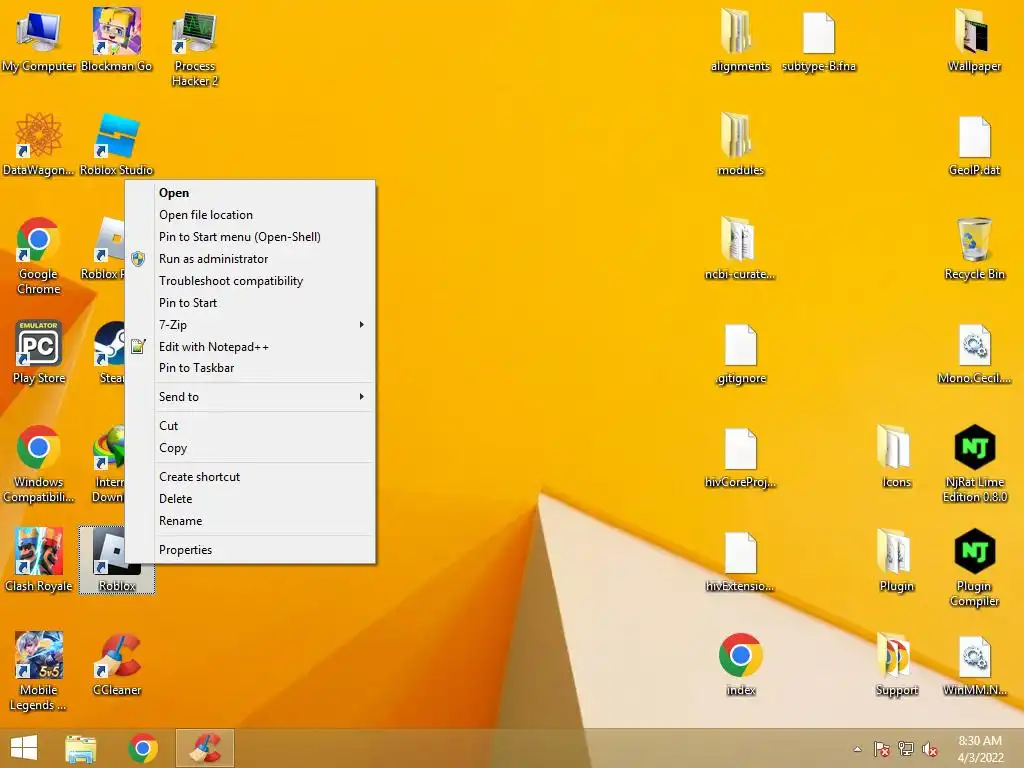Open the network tray icon

click(906, 749)
